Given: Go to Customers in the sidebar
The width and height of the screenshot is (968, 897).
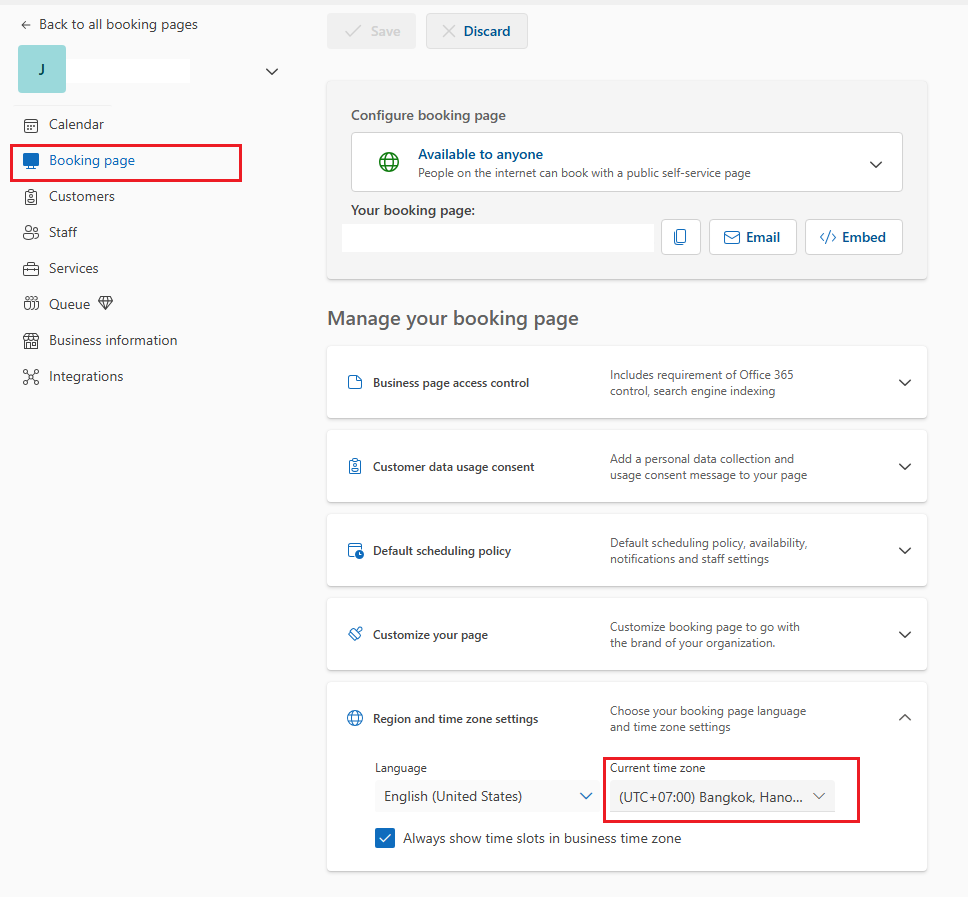Looking at the screenshot, I should pos(81,196).
